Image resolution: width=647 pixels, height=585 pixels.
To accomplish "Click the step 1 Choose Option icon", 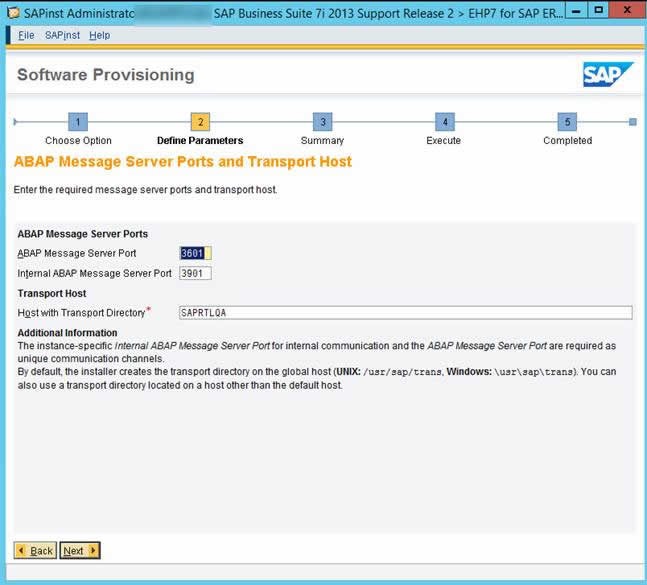I will tap(78, 122).
